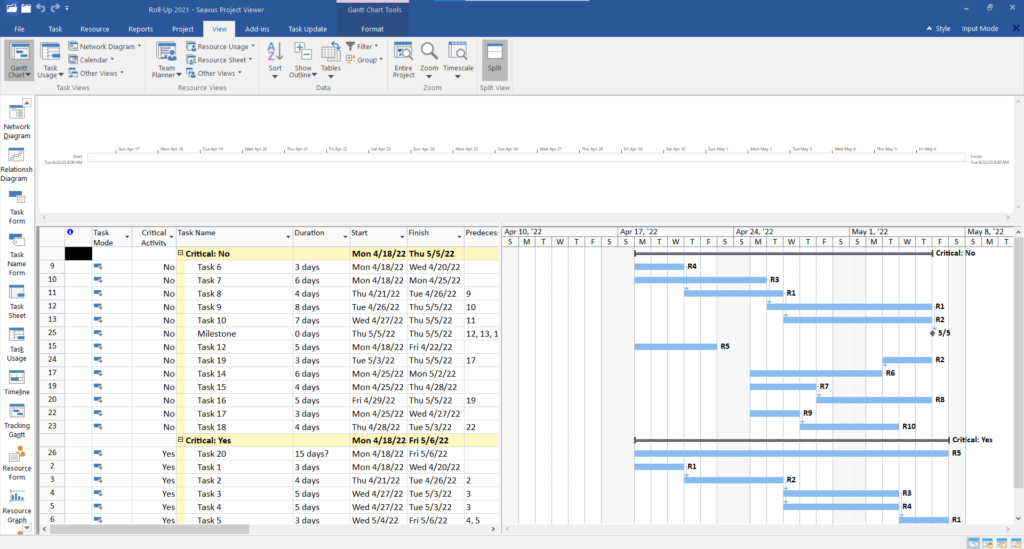
Task: Switch to the Reports ribbon tab
Action: coord(140,29)
